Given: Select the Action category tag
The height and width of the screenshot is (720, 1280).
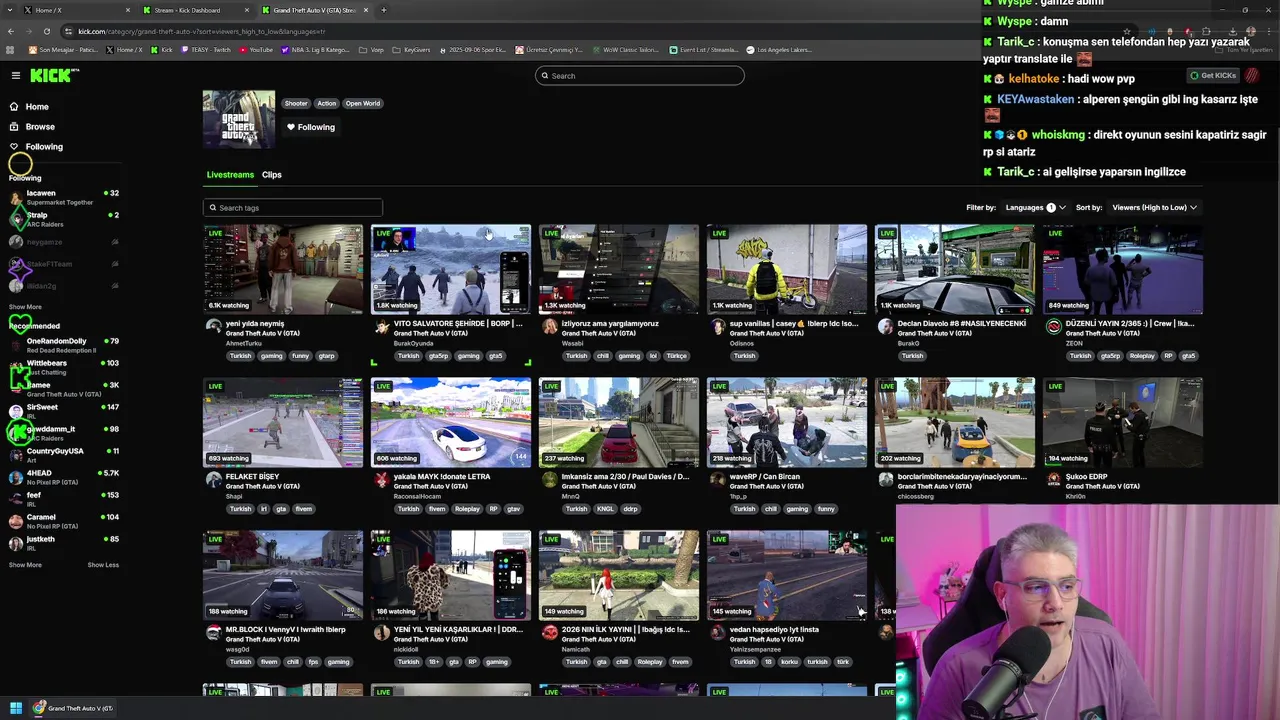Looking at the screenshot, I should pos(327,104).
